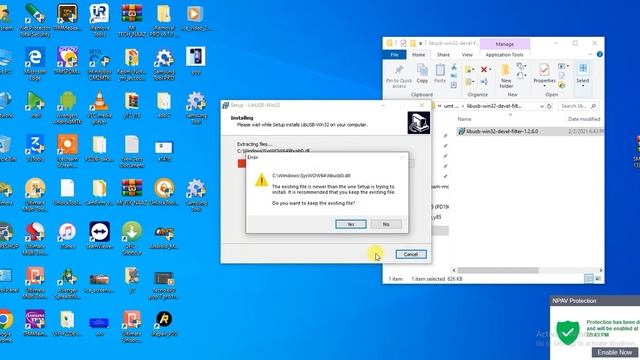Viewport: 640px width, 360px height.
Task: Open Google Chrome desktop icon
Action: point(6,326)
